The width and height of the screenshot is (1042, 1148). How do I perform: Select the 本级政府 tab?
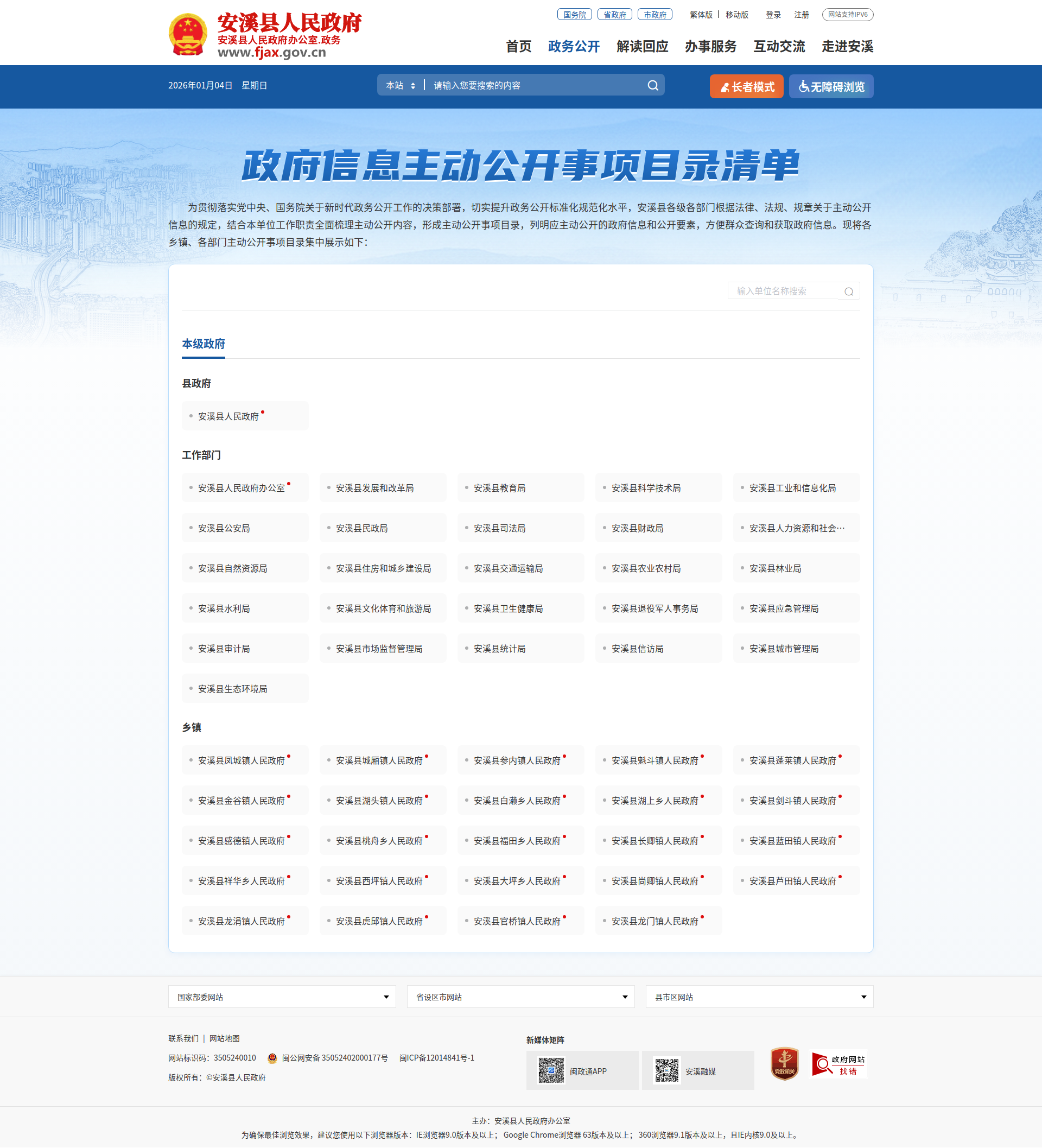pyautogui.click(x=204, y=344)
